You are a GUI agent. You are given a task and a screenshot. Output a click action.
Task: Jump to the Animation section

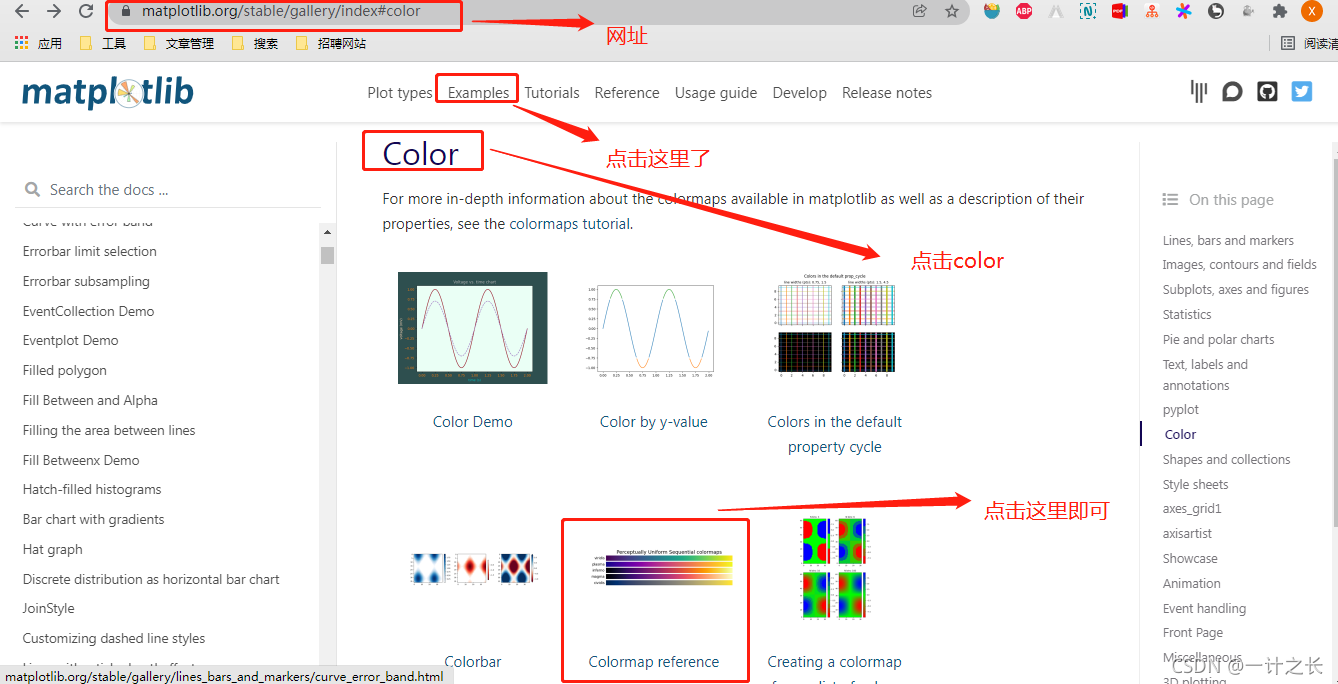coord(1192,583)
